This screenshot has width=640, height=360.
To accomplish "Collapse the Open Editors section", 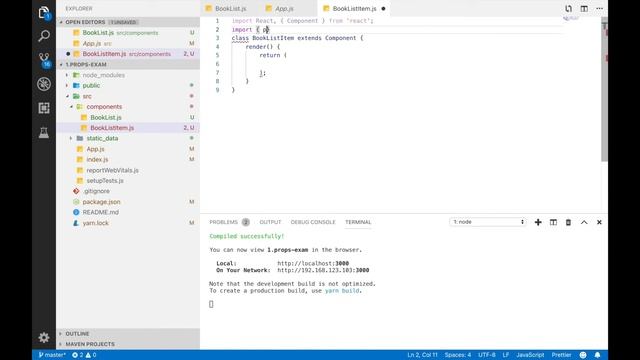I will click(x=128, y=22).
